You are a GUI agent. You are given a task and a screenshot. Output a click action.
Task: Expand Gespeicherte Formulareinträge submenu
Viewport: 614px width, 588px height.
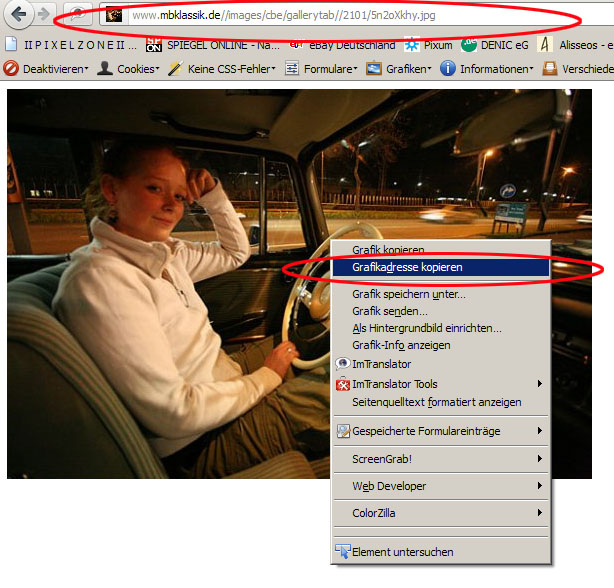pyautogui.click(x=441, y=431)
